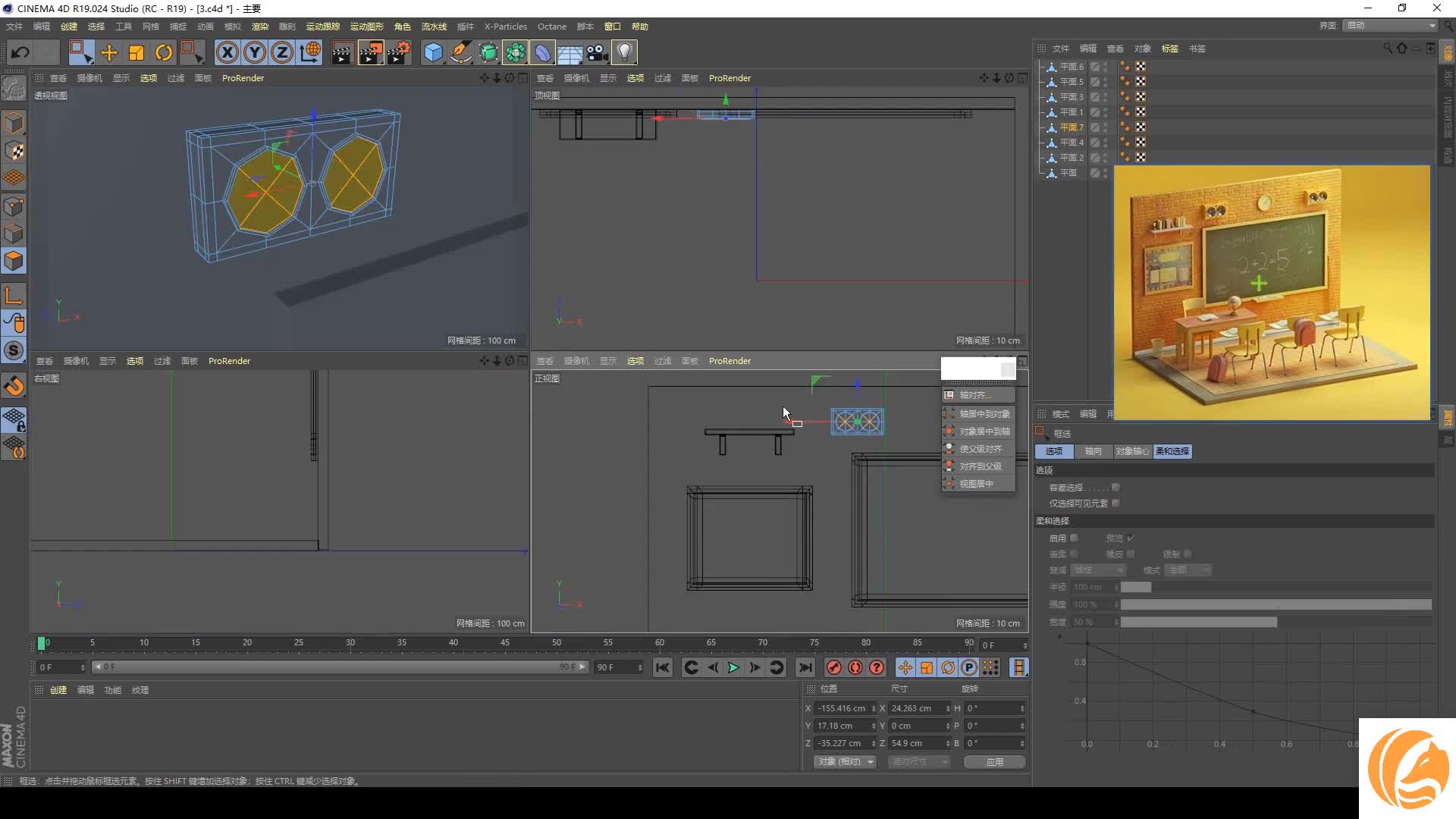Open the greyed-out size-mode dropdown beside 应用

[x=919, y=762]
